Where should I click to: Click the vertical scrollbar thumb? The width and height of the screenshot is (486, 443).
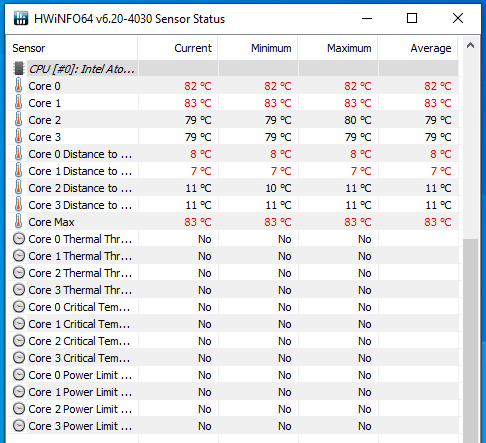tap(471, 341)
